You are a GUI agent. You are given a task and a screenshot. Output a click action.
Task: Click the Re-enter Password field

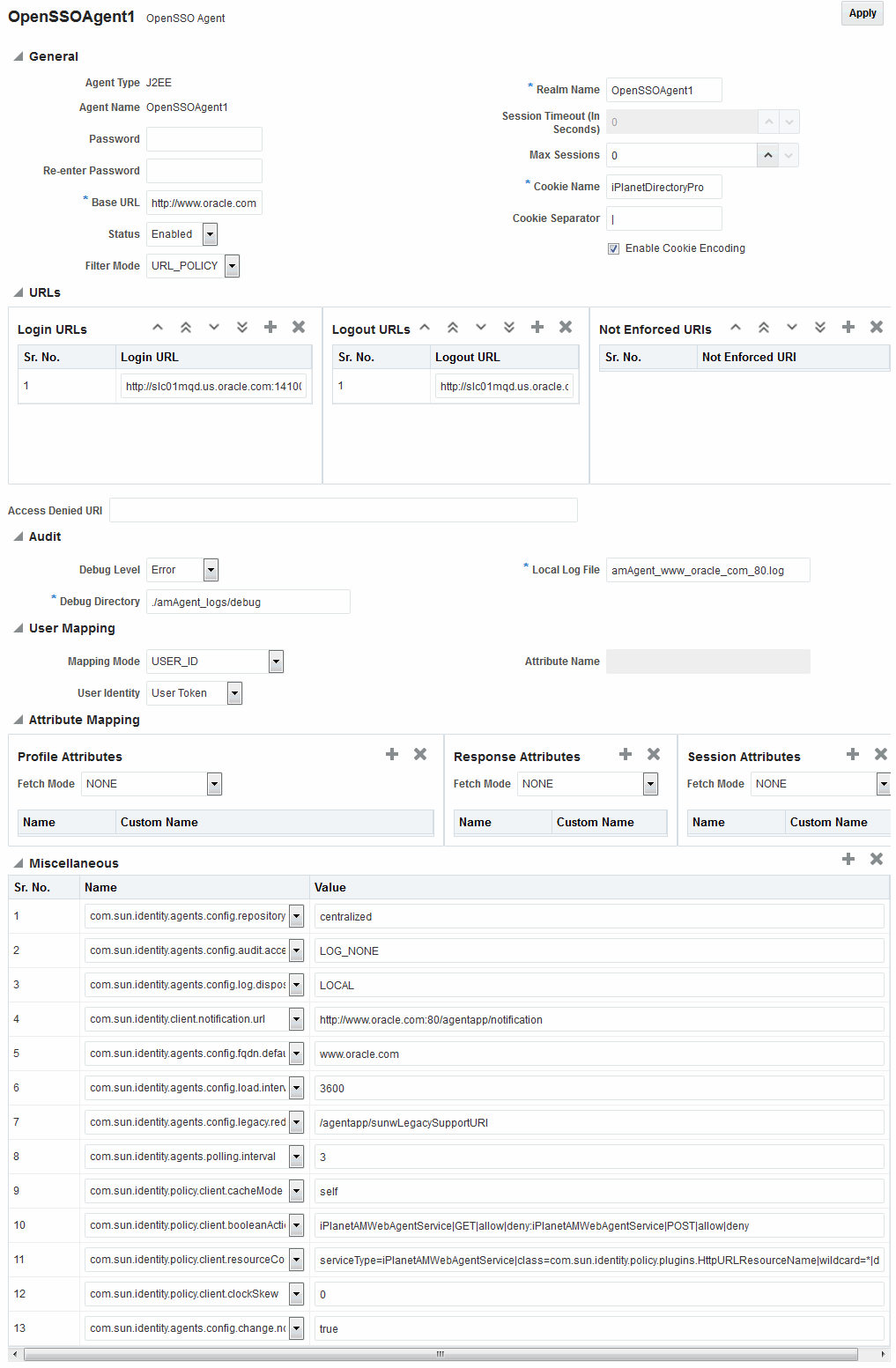(204, 171)
